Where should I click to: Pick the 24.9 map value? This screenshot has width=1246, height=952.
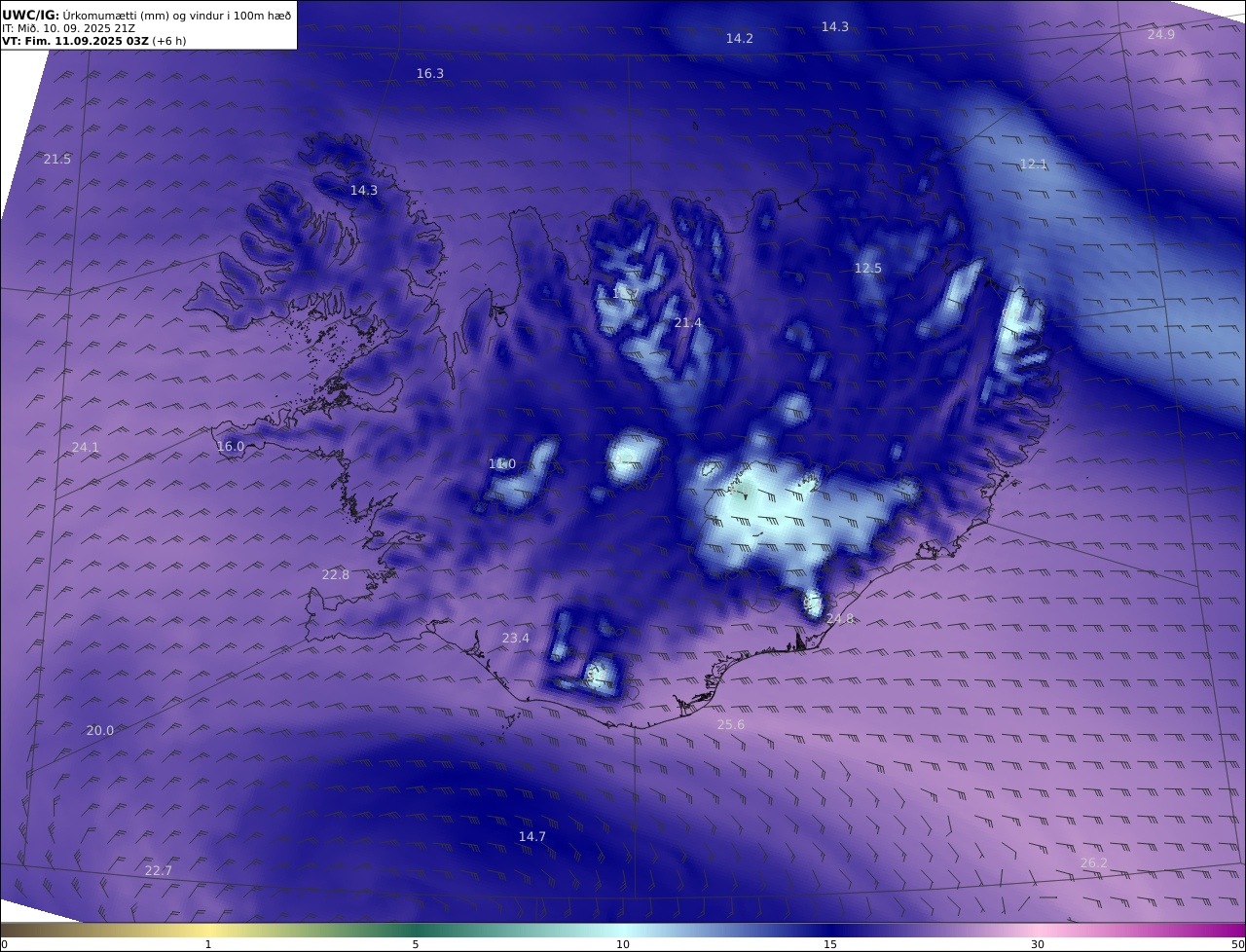[x=1160, y=35]
